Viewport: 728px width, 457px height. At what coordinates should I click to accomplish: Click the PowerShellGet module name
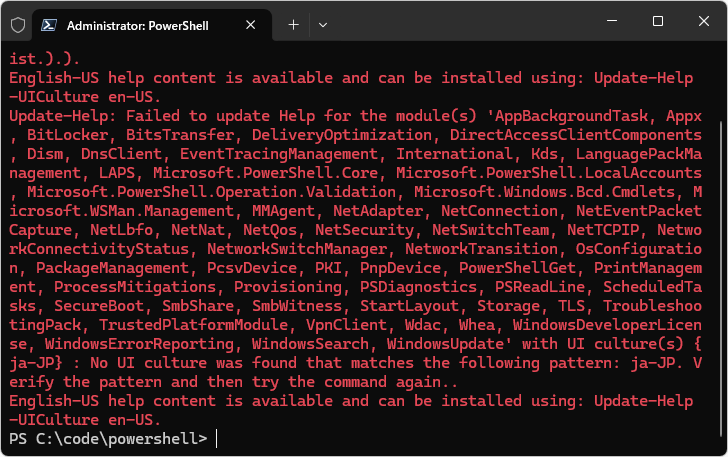(520, 267)
